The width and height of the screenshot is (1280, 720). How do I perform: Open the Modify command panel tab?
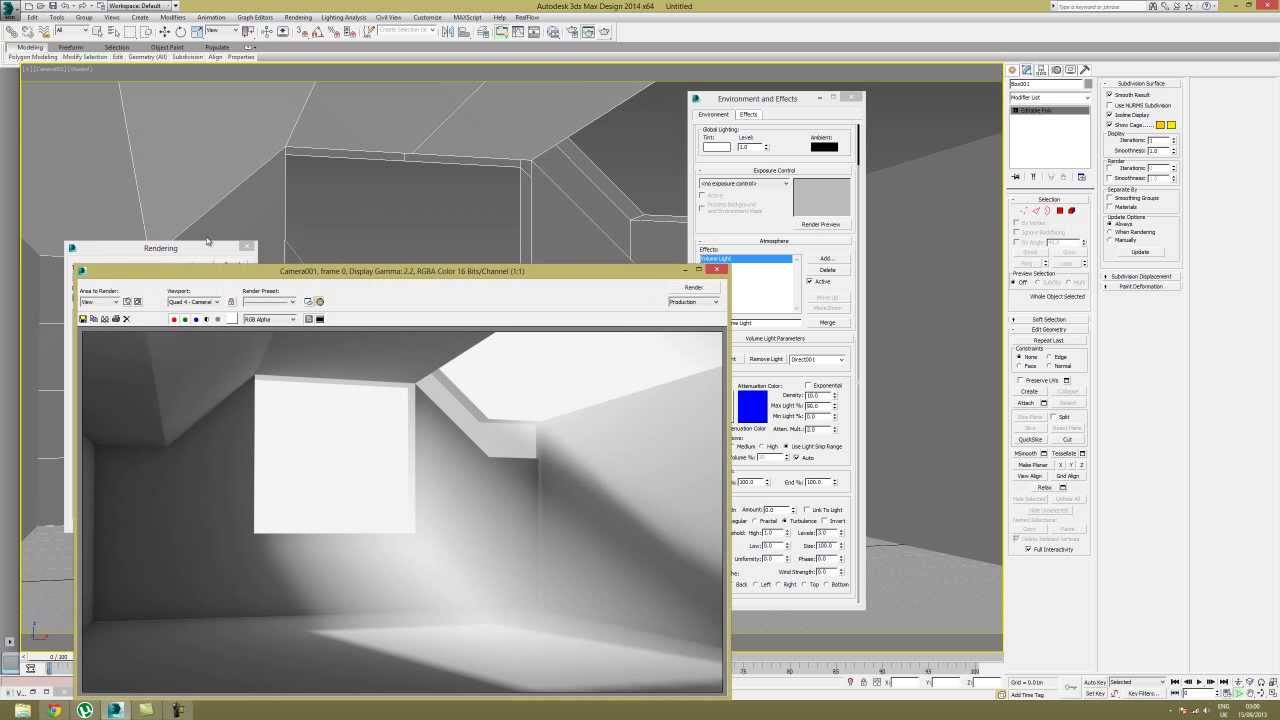1027,69
